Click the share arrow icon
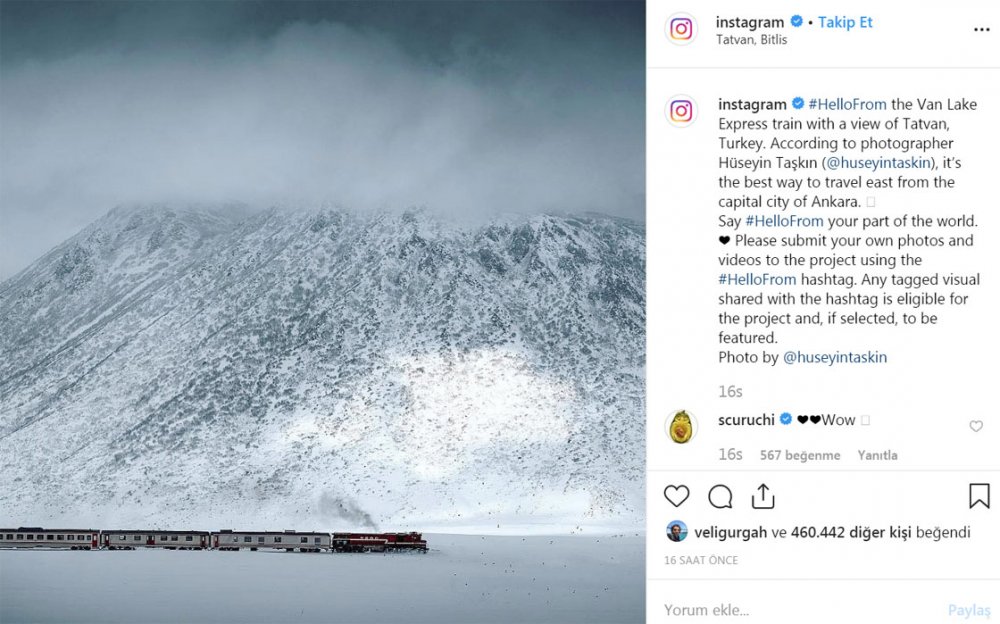The width and height of the screenshot is (1000, 624). point(763,496)
